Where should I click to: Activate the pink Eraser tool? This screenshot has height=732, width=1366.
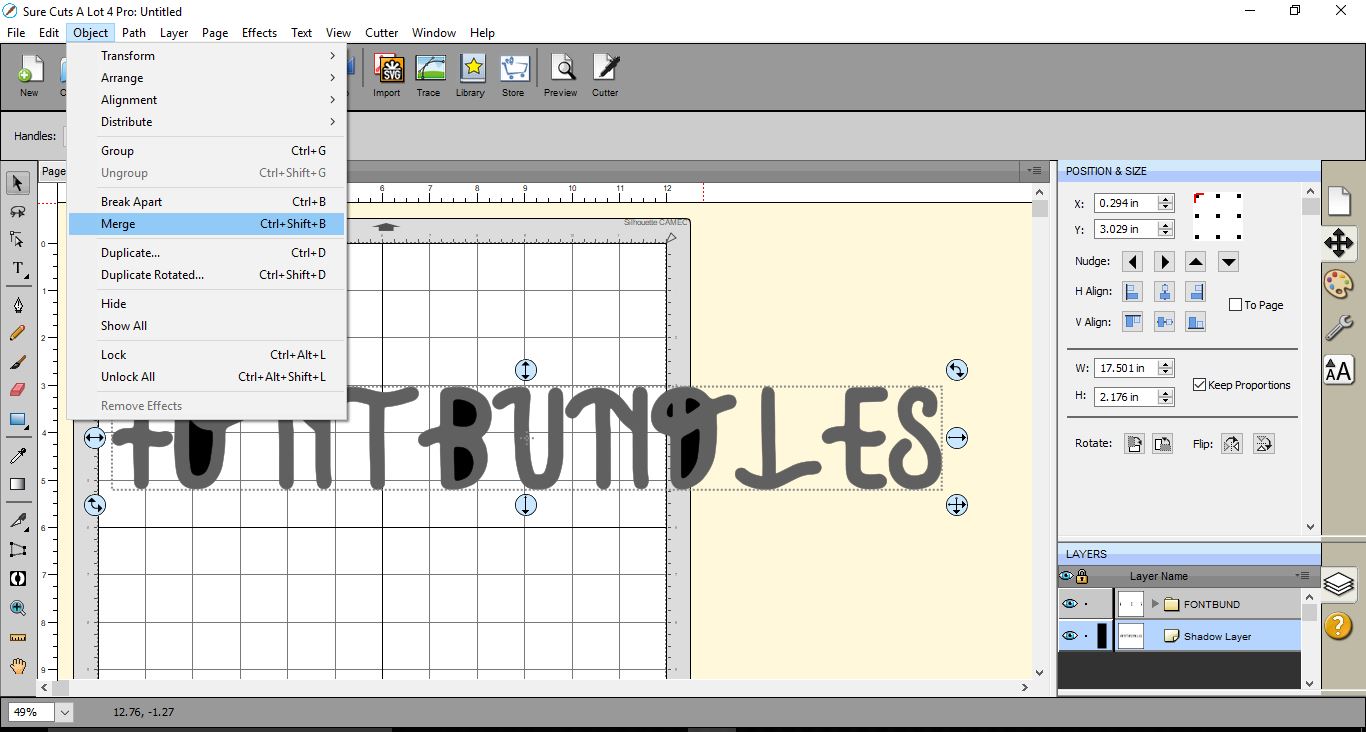click(x=18, y=390)
